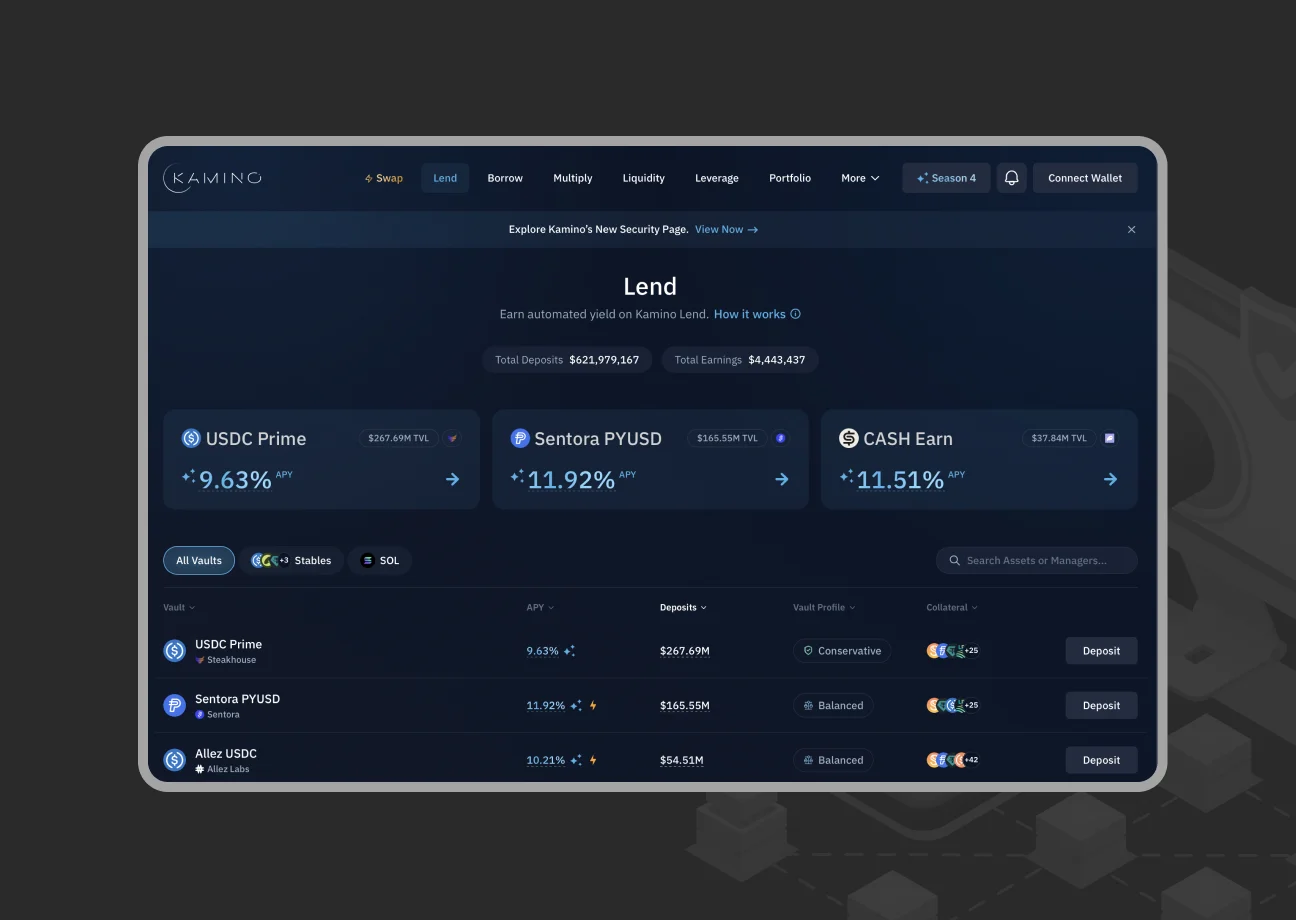Click the PYUSD coin icon in the Sentora PYUSD table row
Screen dimensions: 1296x920
tap(175, 705)
